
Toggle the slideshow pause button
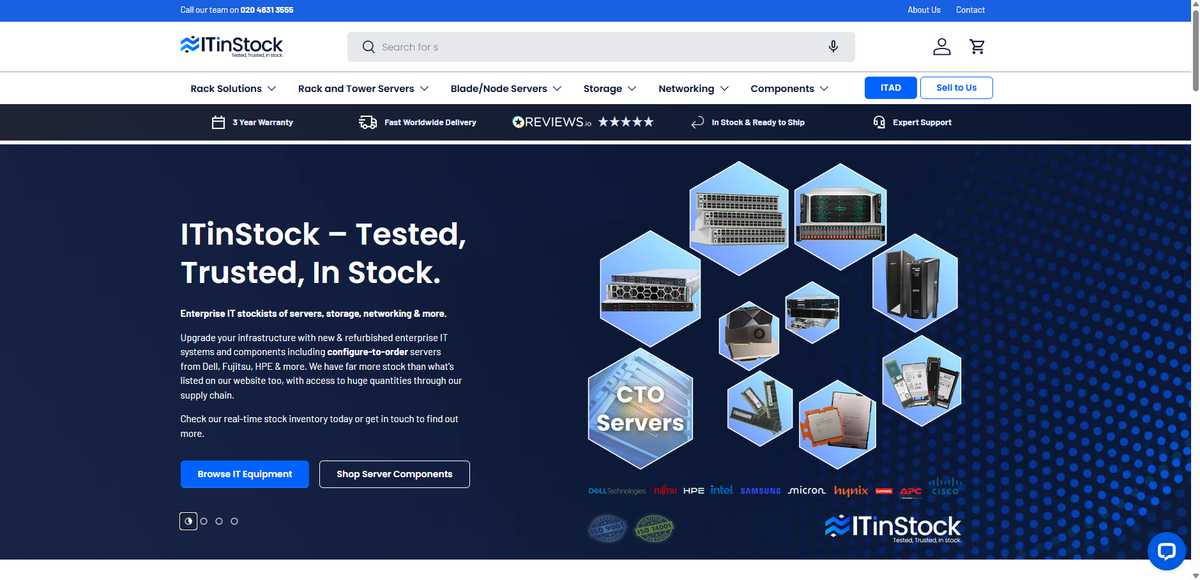189,521
